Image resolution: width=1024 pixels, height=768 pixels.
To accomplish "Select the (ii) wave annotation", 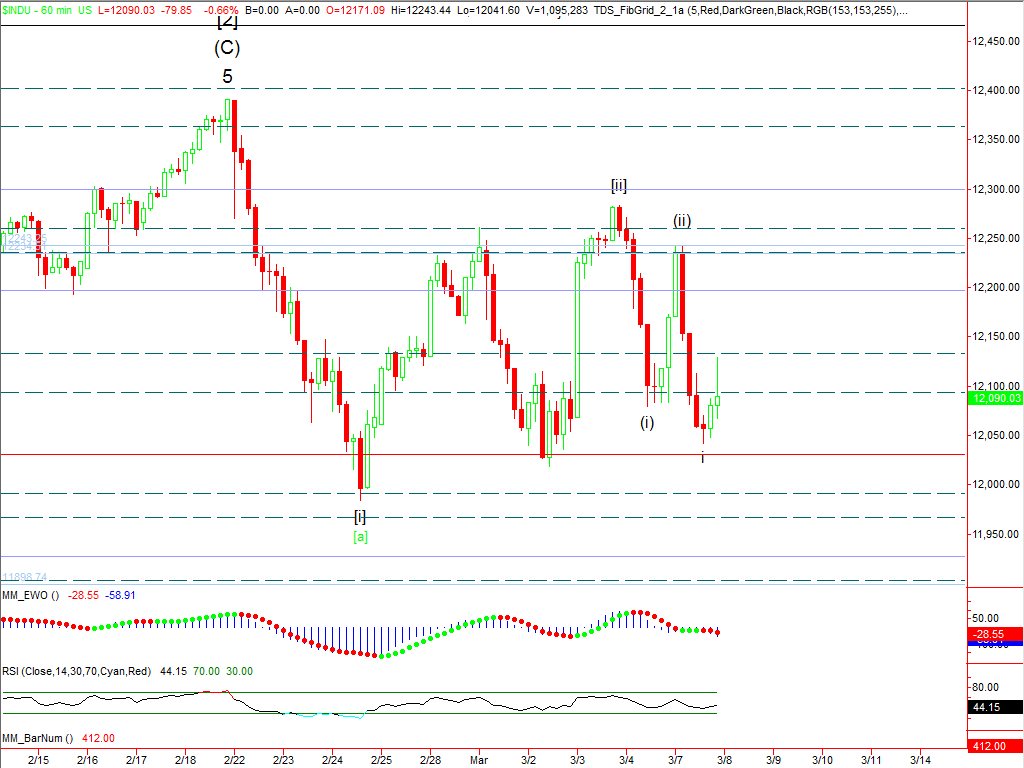I will pos(681,221).
